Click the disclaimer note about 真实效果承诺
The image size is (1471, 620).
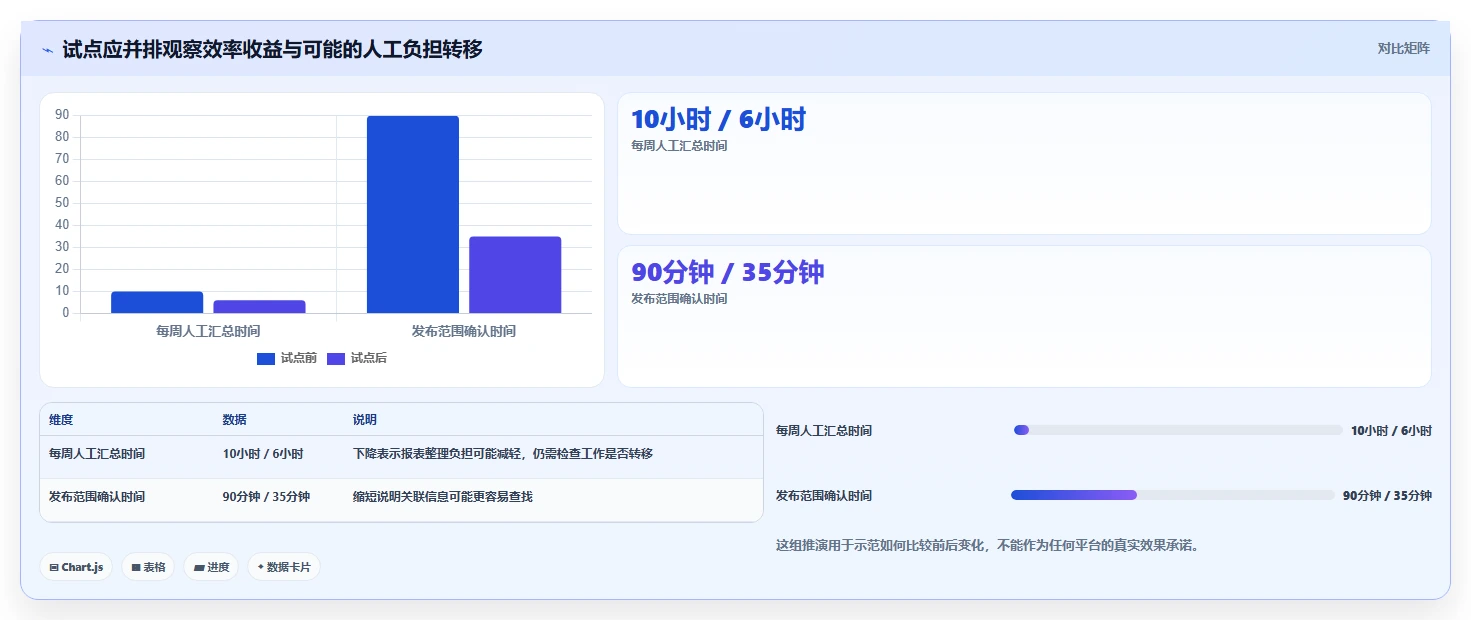(x=987, y=546)
